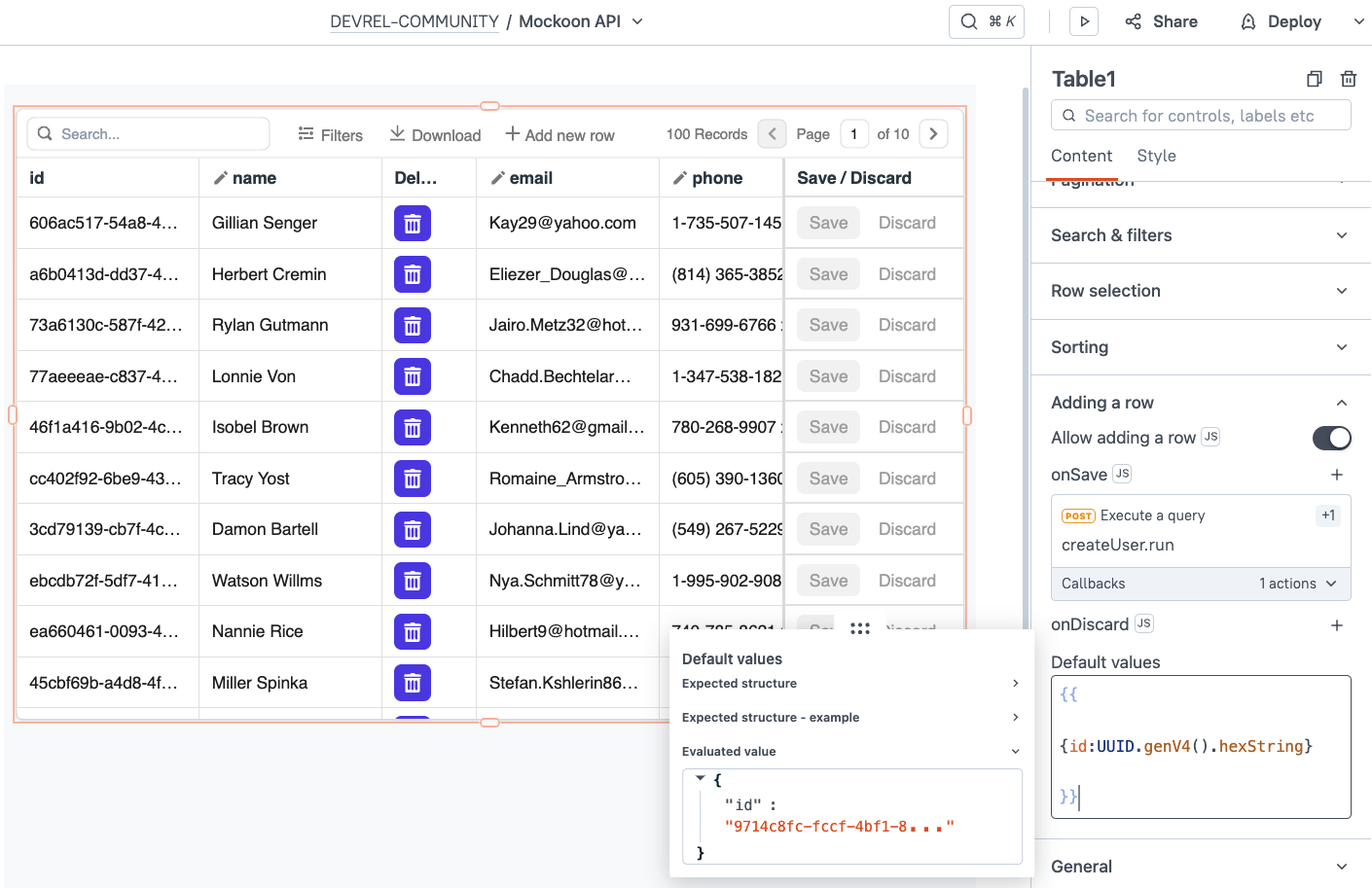Viewport: 1372px width, 888px height.
Task: Copy the Table1 widget with the copy icon
Action: click(1314, 79)
